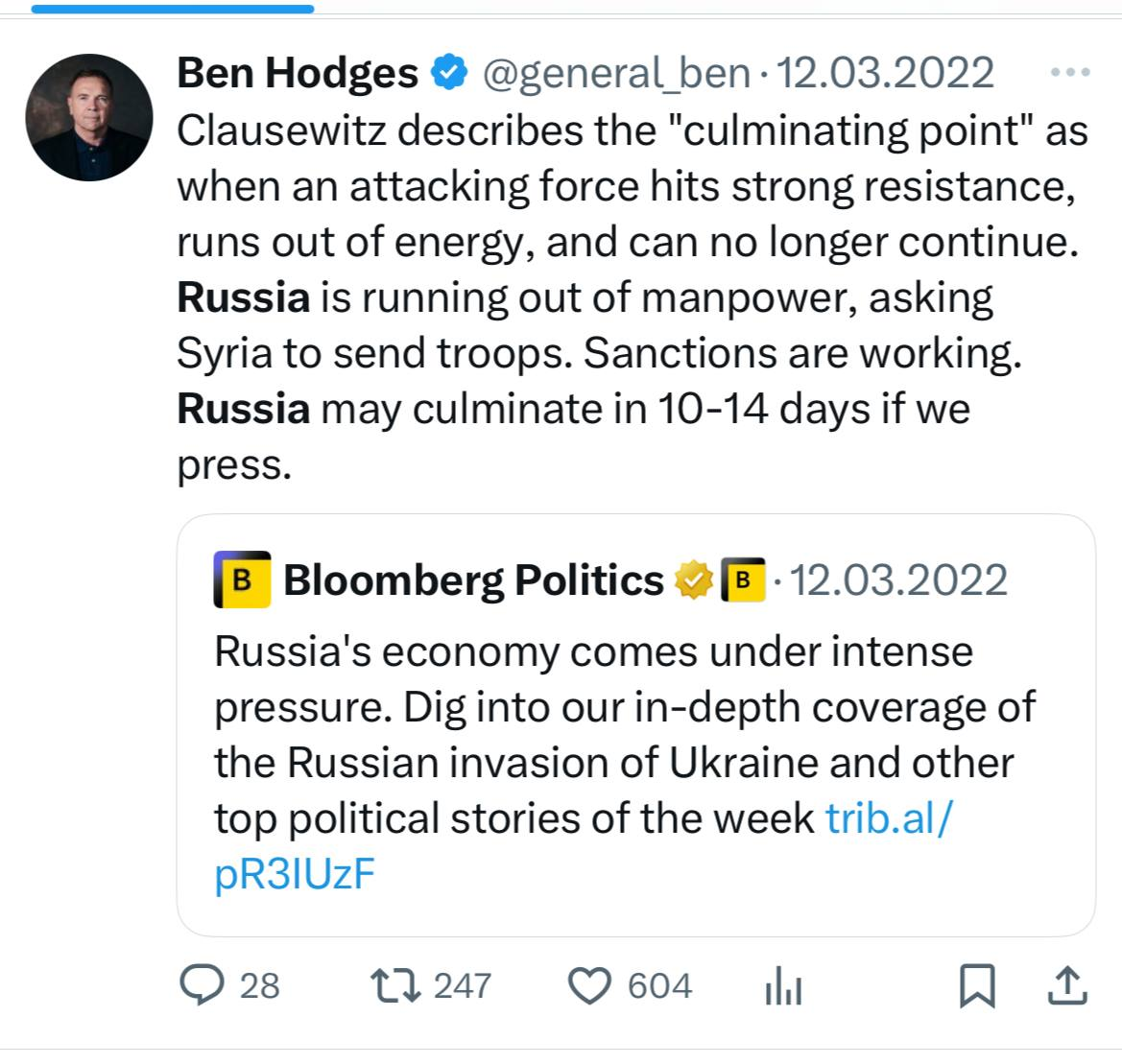Click the reply speech bubble icon
This screenshot has width=1122, height=1064.
click(202, 985)
